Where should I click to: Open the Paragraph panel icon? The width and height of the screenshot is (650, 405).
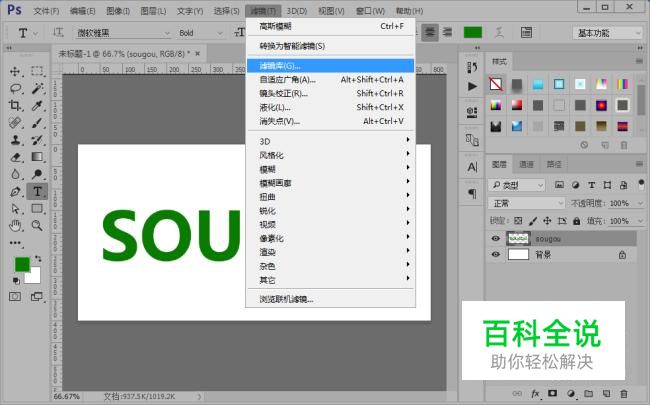tap(472, 193)
